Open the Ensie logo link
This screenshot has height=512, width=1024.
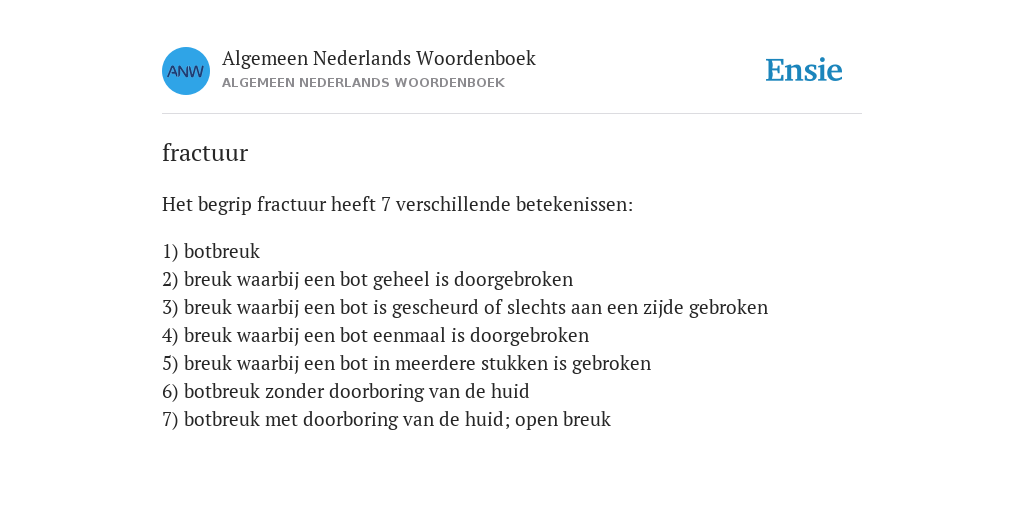804,71
